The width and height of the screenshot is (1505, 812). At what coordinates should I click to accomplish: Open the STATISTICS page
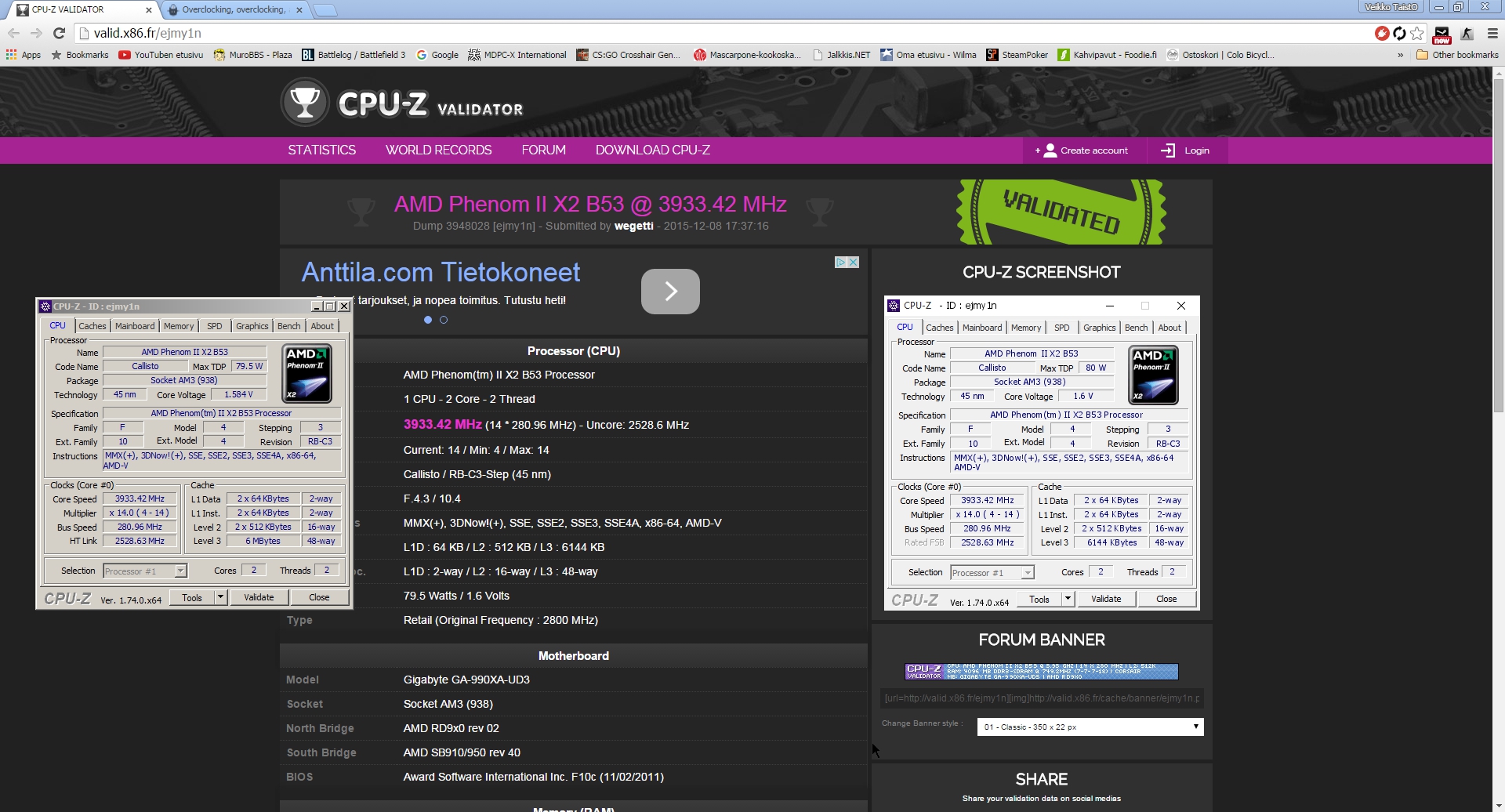[321, 150]
